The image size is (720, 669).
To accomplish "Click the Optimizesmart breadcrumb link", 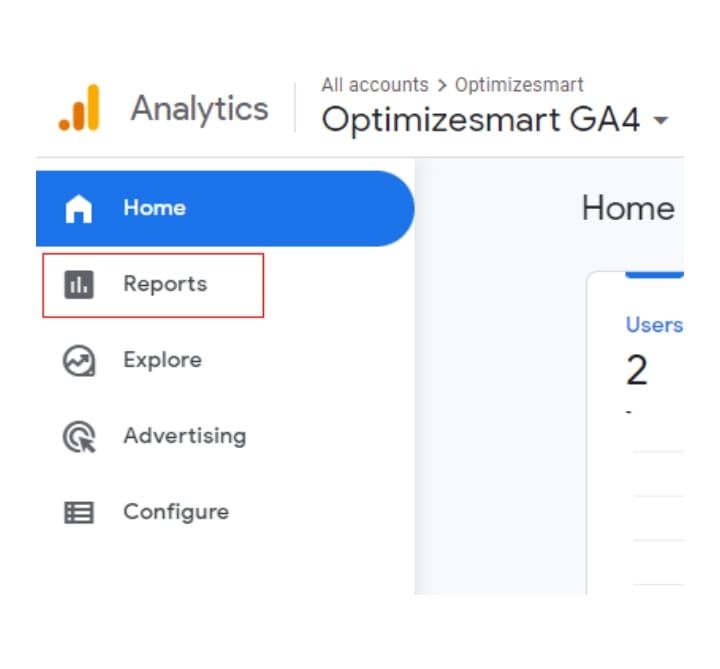I will [x=519, y=85].
